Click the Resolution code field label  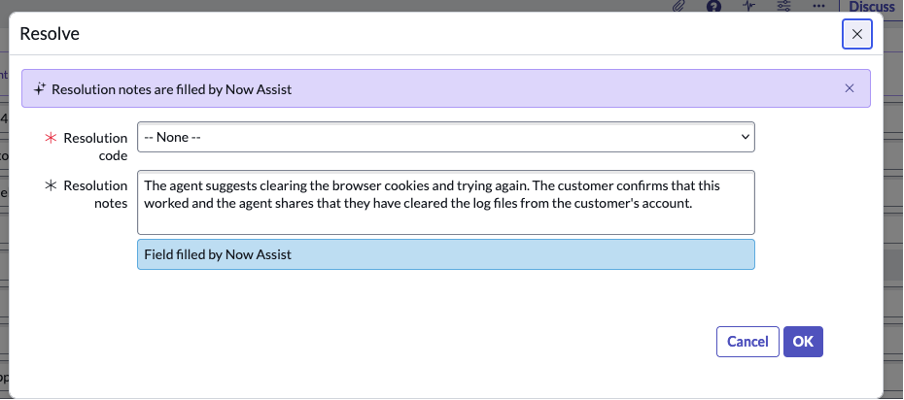pos(96,146)
